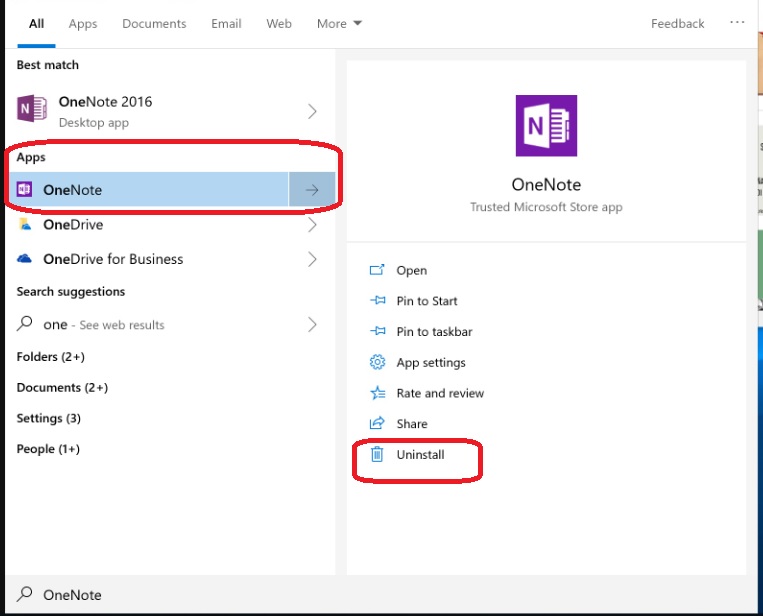Expand the OneDrive result chevron
The width and height of the screenshot is (763, 616).
point(312,225)
